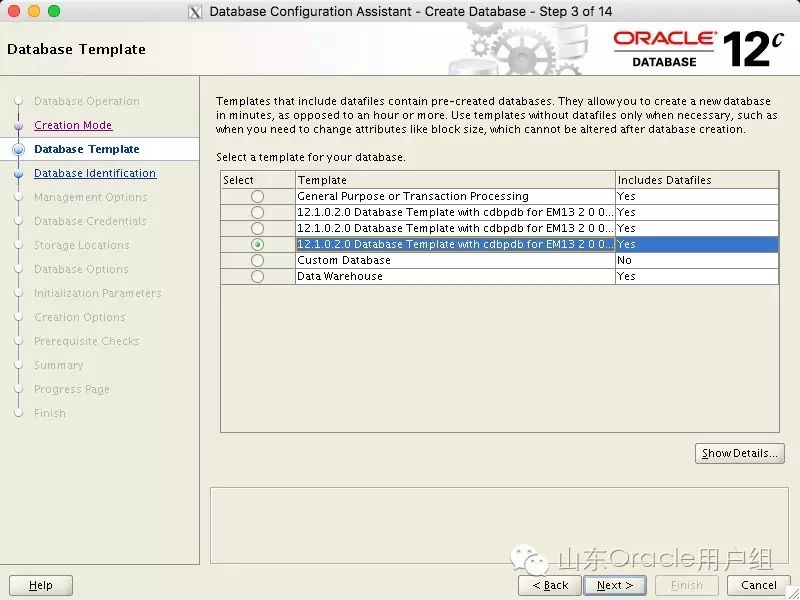
Task: Click Yes value in Data Warehouse row
Action: coord(626,276)
